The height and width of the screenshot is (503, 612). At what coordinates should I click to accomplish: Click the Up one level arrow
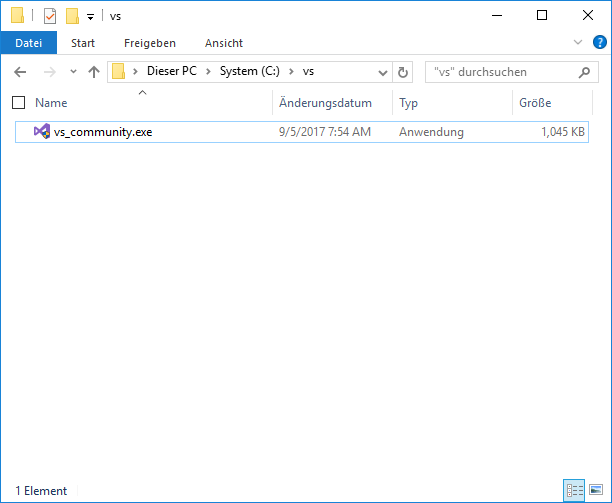tap(94, 72)
